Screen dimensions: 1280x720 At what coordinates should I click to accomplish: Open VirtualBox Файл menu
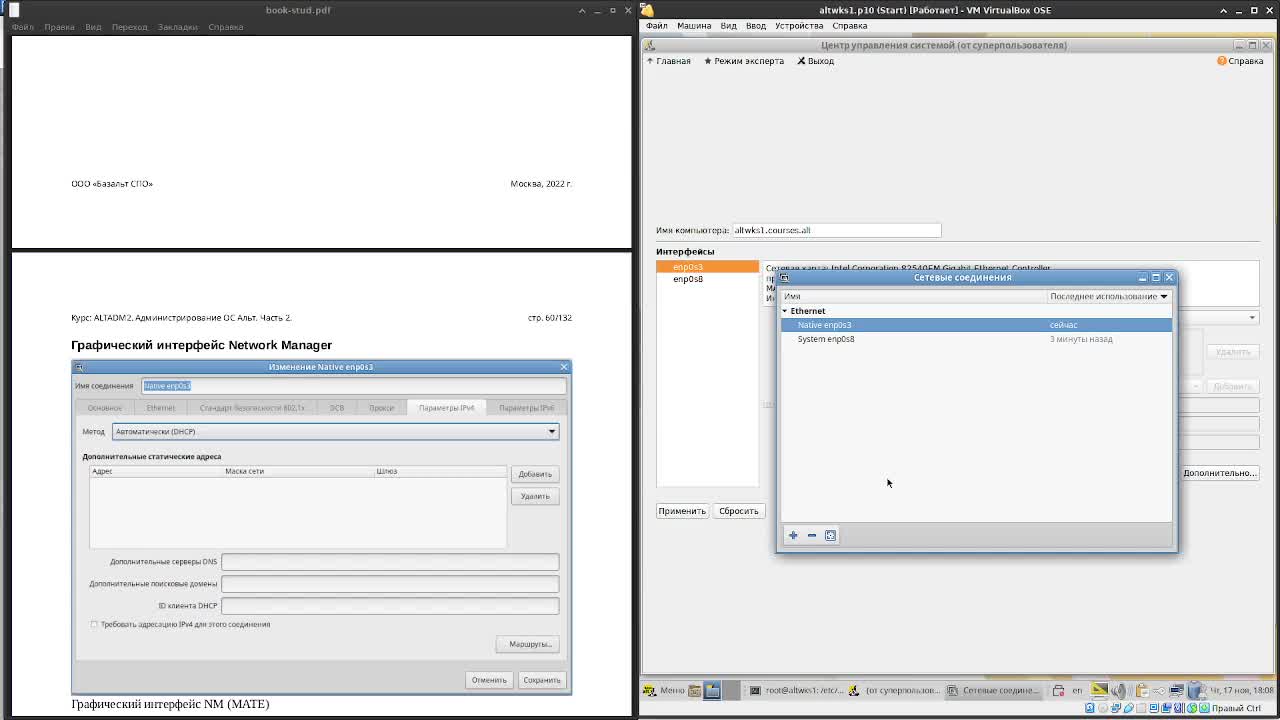[x=656, y=26]
